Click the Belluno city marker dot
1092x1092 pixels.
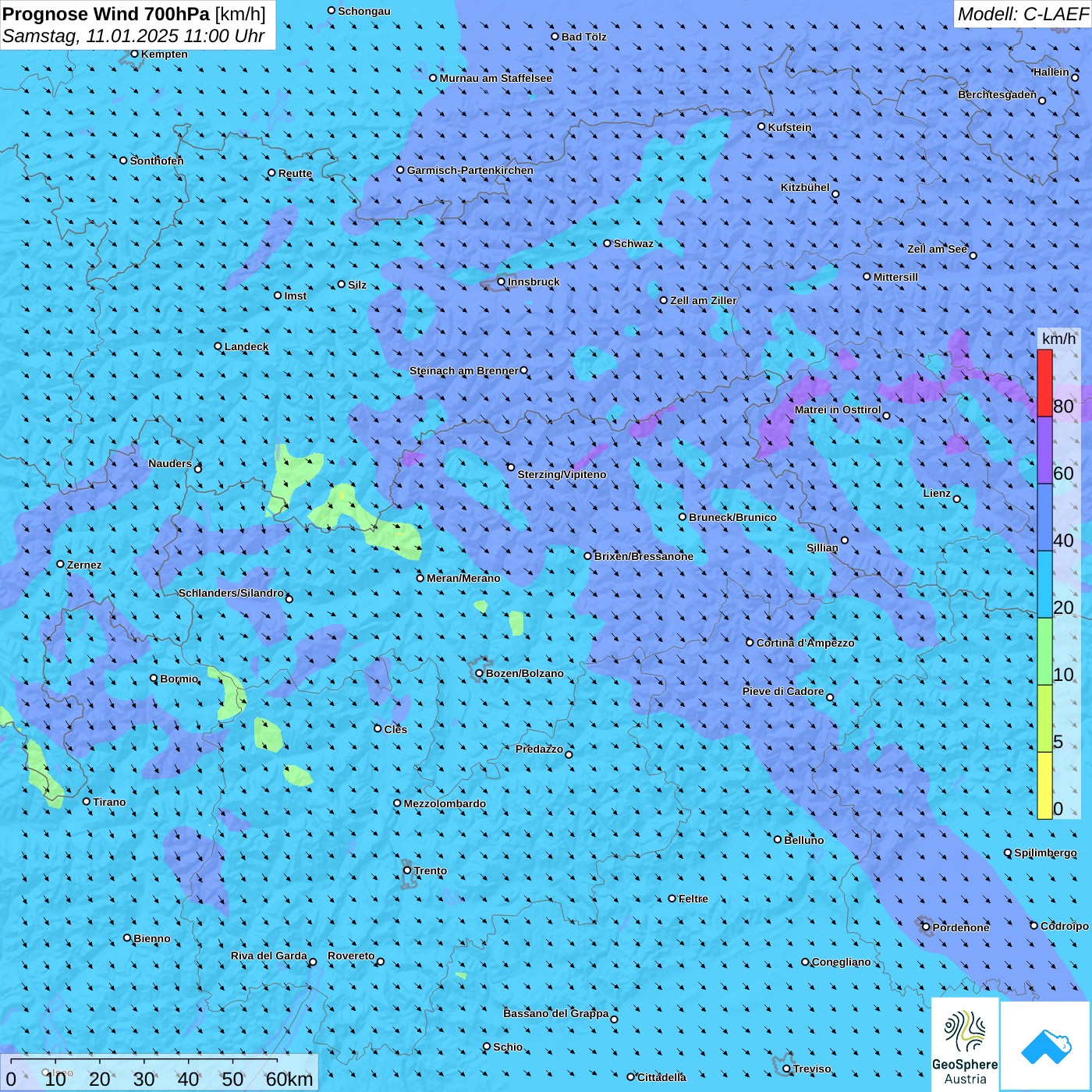pyautogui.click(x=778, y=839)
